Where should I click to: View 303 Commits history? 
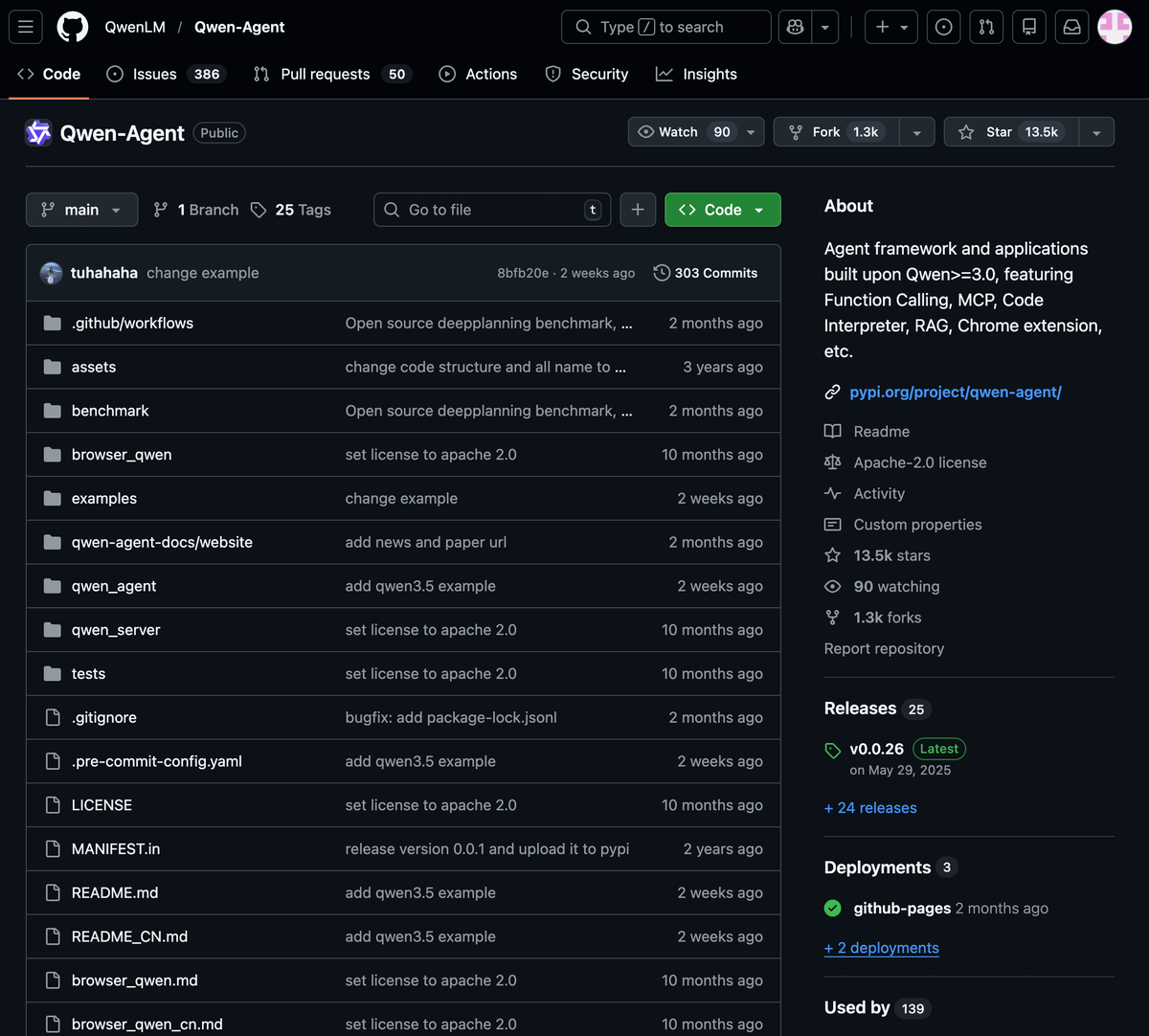pos(706,273)
